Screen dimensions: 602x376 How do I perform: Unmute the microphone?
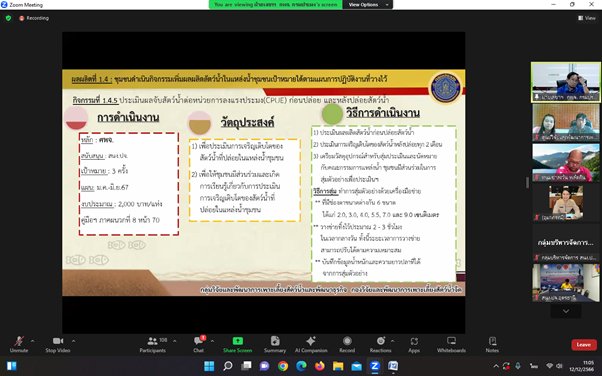(x=19, y=345)
